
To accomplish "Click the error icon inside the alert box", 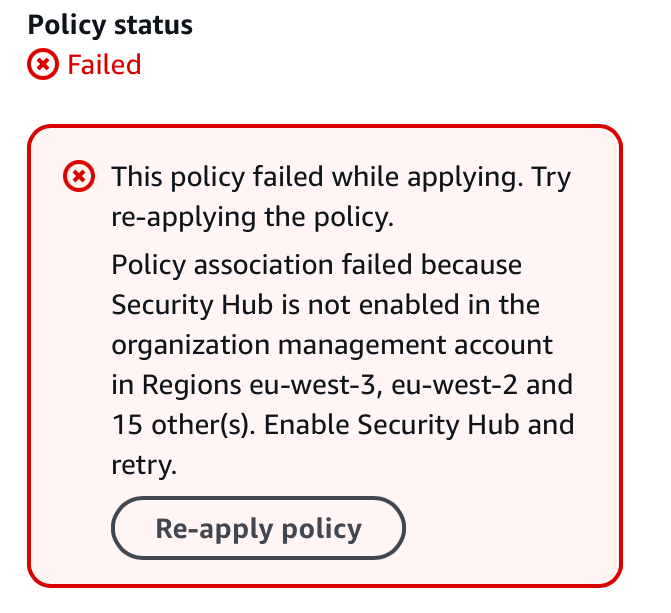I will point(79,178).
